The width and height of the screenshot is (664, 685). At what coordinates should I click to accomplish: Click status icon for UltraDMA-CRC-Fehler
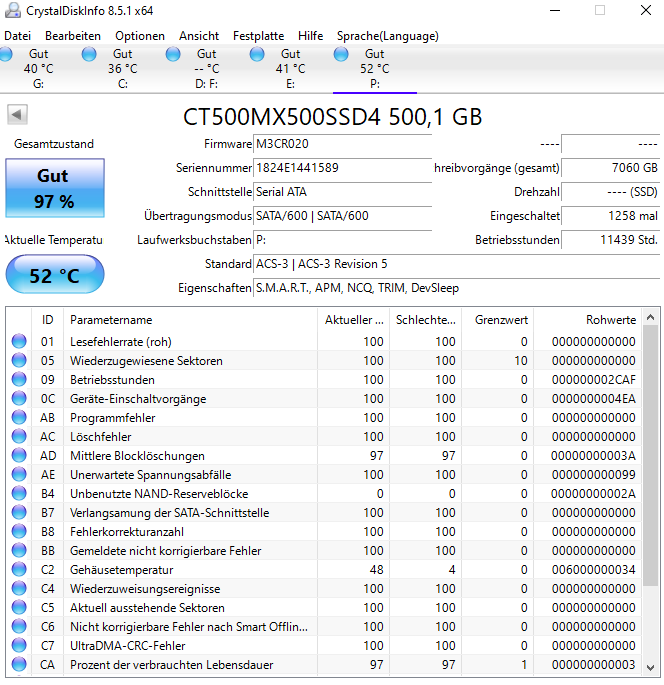(19, 645)
